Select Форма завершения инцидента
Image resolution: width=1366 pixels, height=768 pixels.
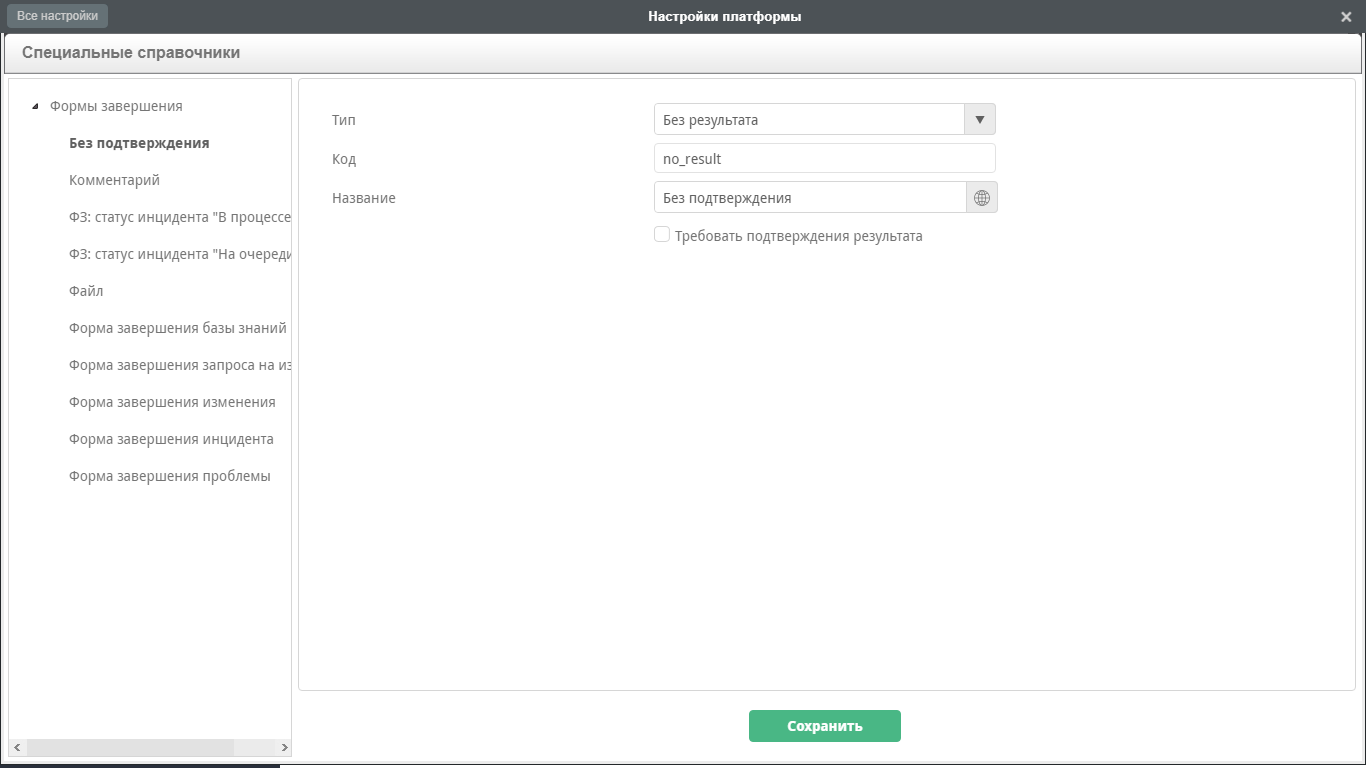point(171,439)
